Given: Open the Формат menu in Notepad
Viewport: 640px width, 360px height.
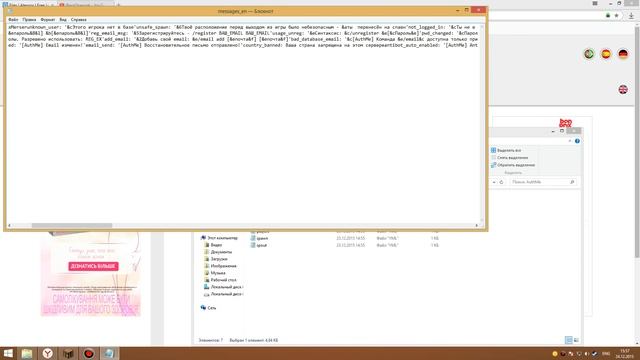Looking at the screenshot, I should 48,19.
